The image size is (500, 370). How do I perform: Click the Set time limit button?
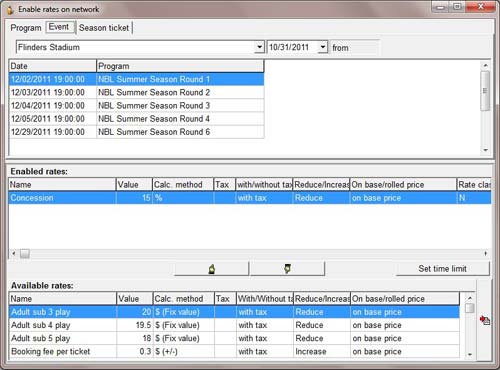pyautogui.click(x=442, y=269)
